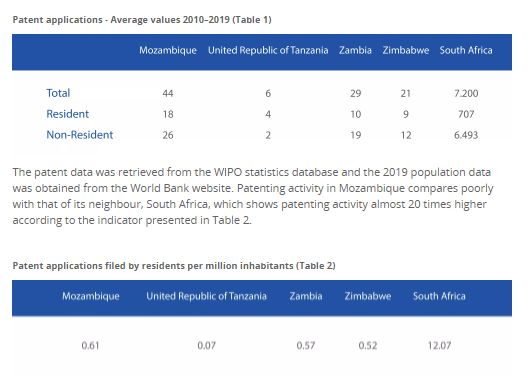Viewport: 531px width, 378px height.
Task: Click the paragraph mentioning WIPO statistics database
Action: tap(253, 196)
